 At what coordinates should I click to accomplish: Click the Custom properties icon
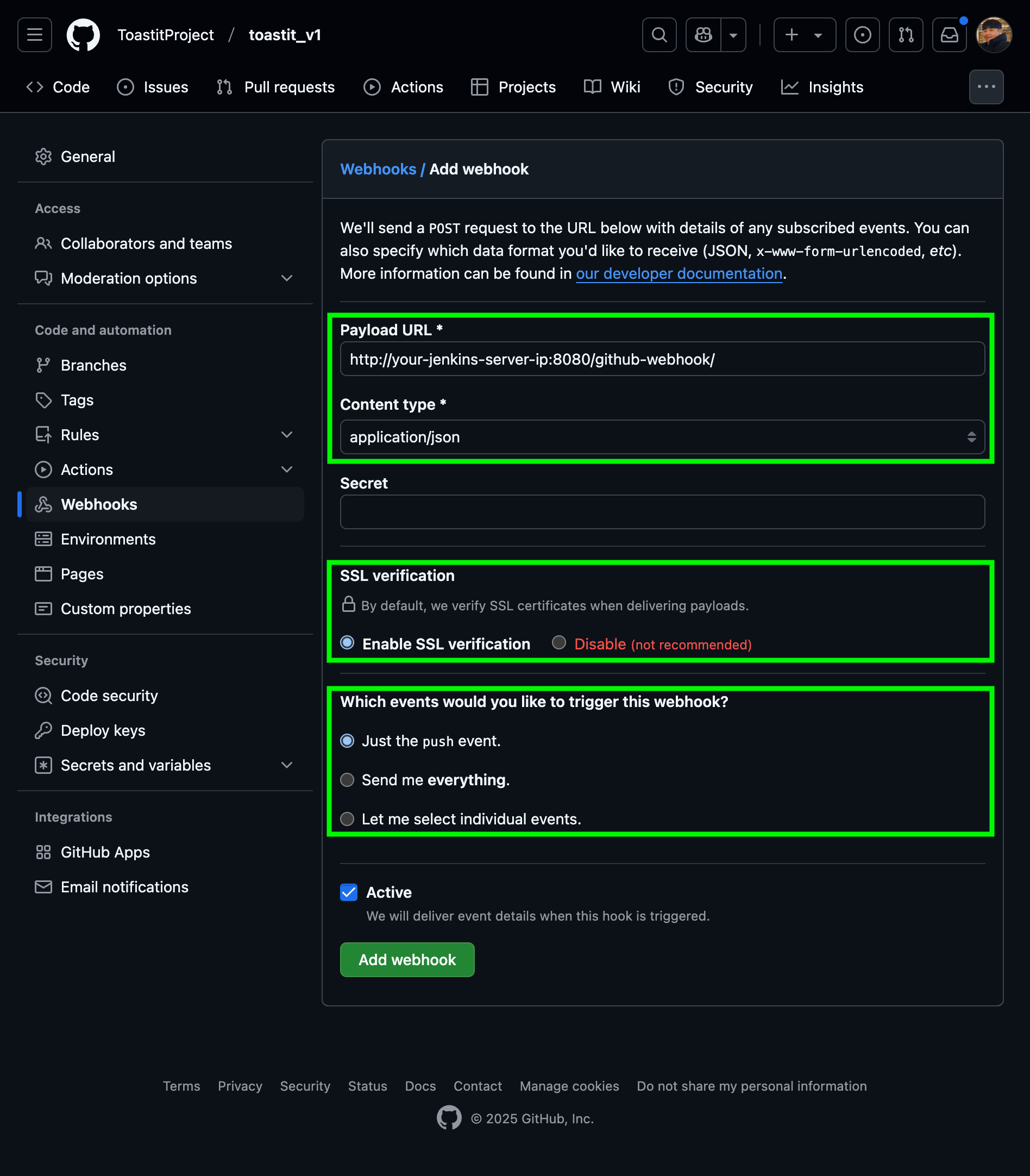tap(43, 609)
